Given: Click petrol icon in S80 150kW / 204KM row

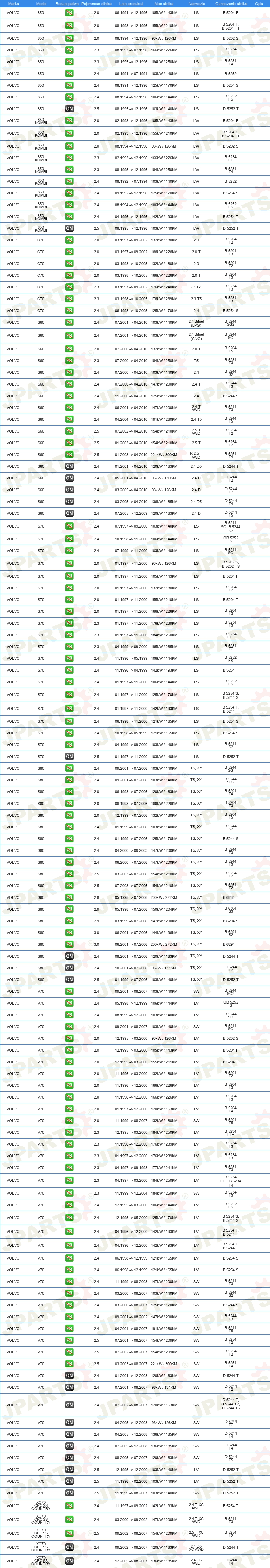Looking at the screenshot, I should pyautogui.click(x=69, y=909).
